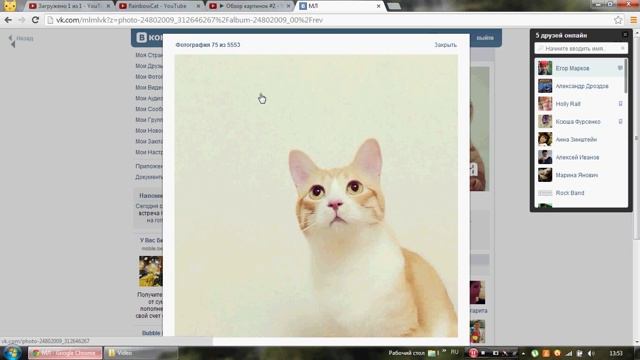The image size is (640, 360).
Task: Open Holly Rail's avatar
Action: [545, 104]
